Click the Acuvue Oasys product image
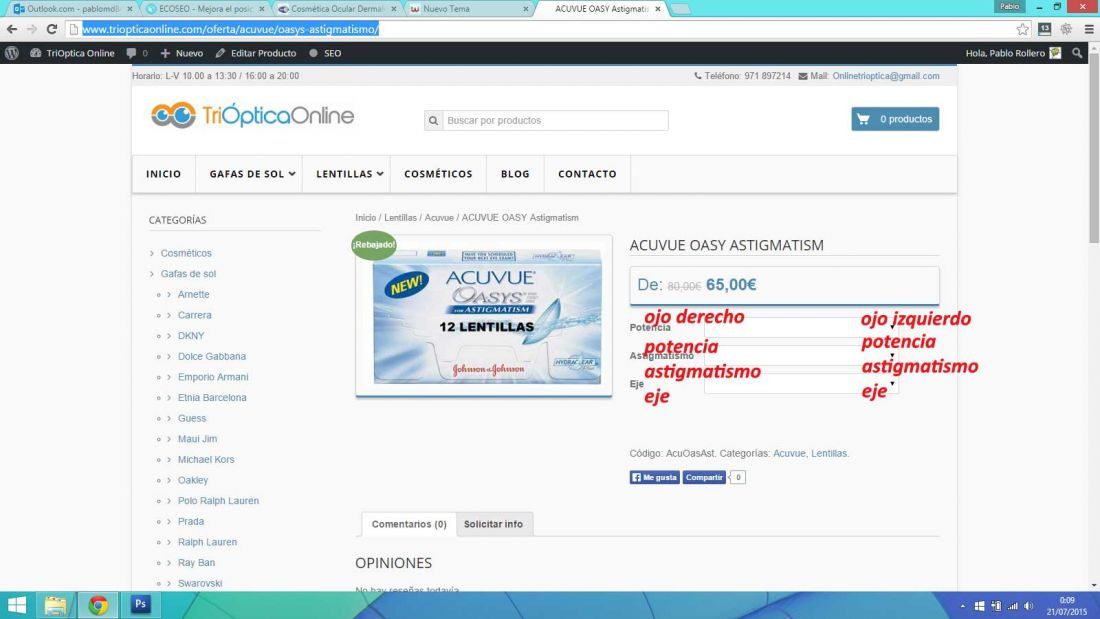Viewport: 1100px width, 619px height. click(484, 316)
